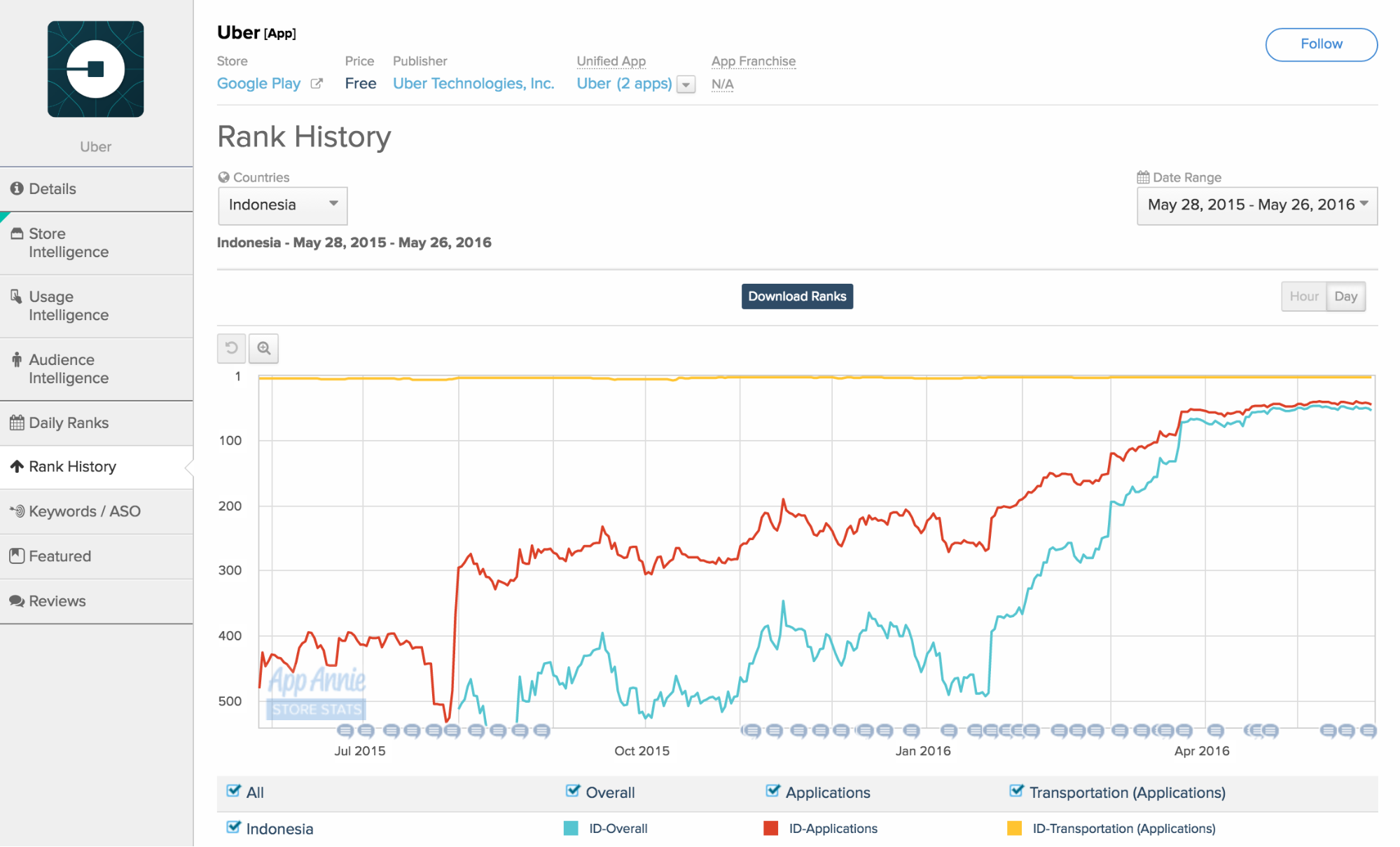Open Usage Intelligence section
Screen dimensions: 1400x847
pos(97,306)
